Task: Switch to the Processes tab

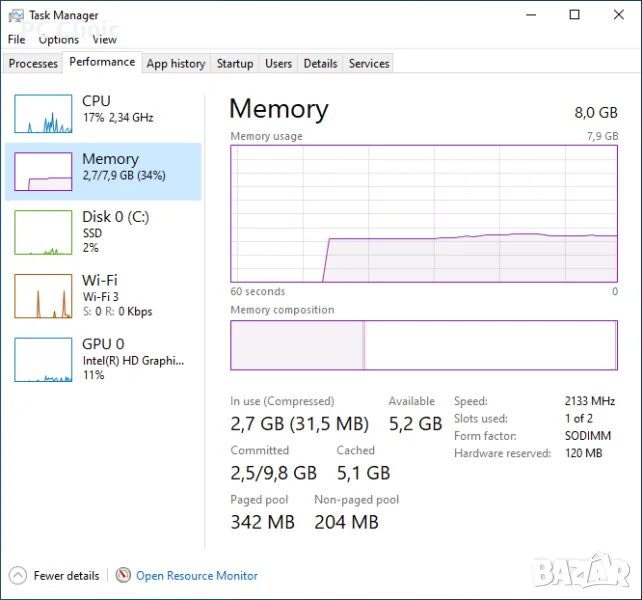Action: click(33, 63)
